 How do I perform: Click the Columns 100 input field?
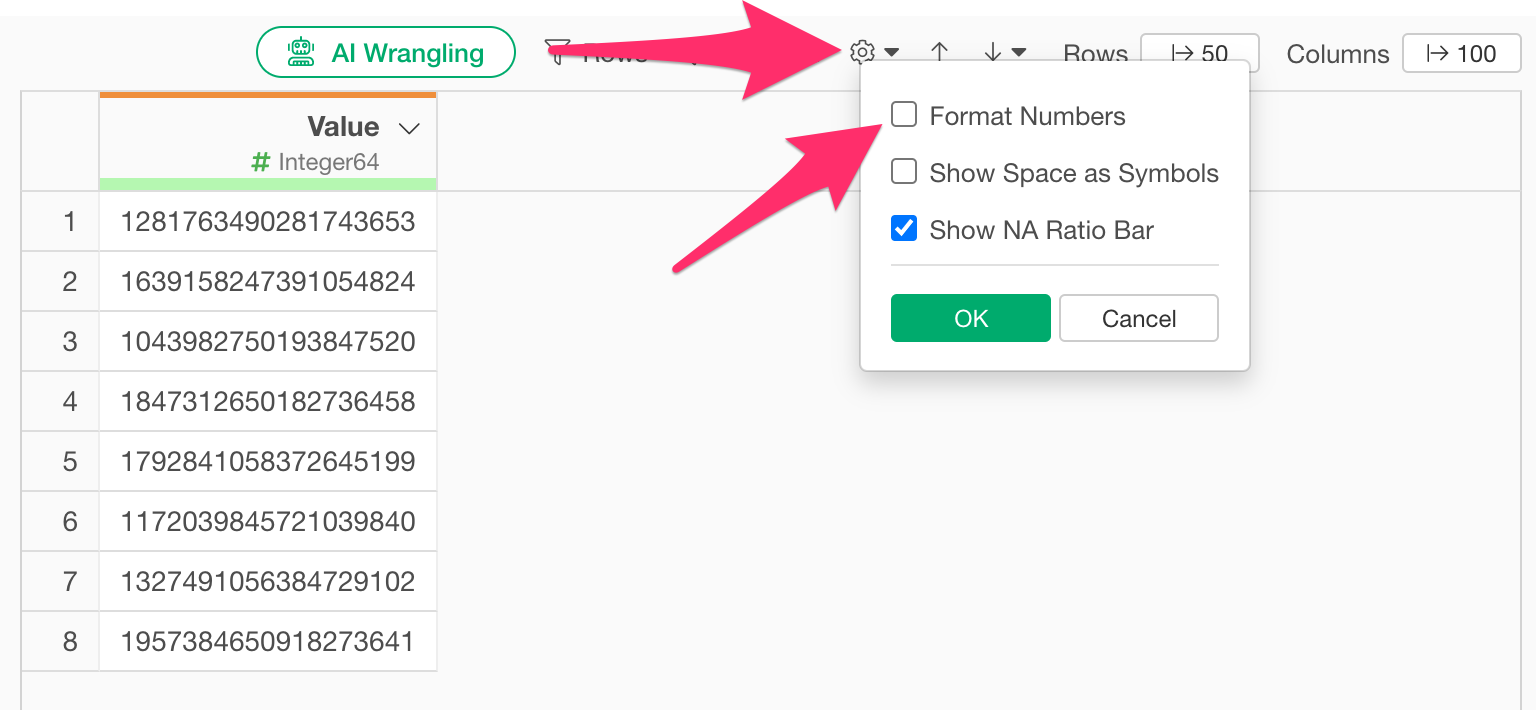click(1461, 53)
